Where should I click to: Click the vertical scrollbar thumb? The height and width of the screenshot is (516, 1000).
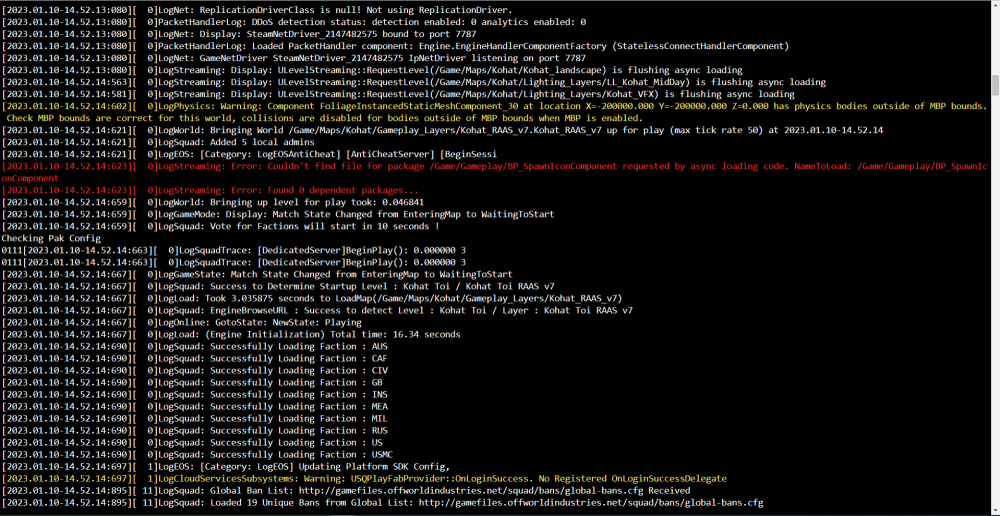click(994, 84)
